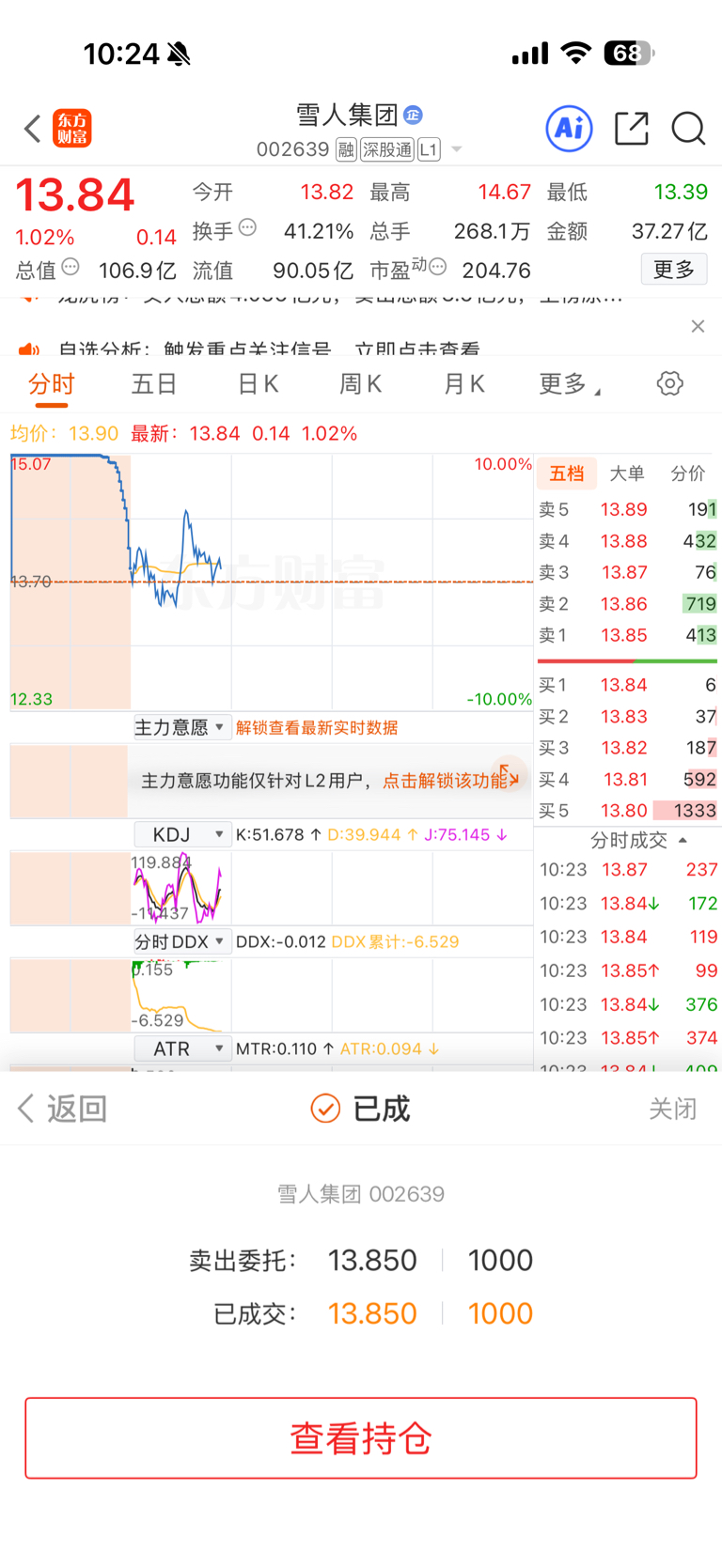Switch to the 大单 tab
Image resolution: width=722 pixels, height=1568 pixels.
point(627,474)
